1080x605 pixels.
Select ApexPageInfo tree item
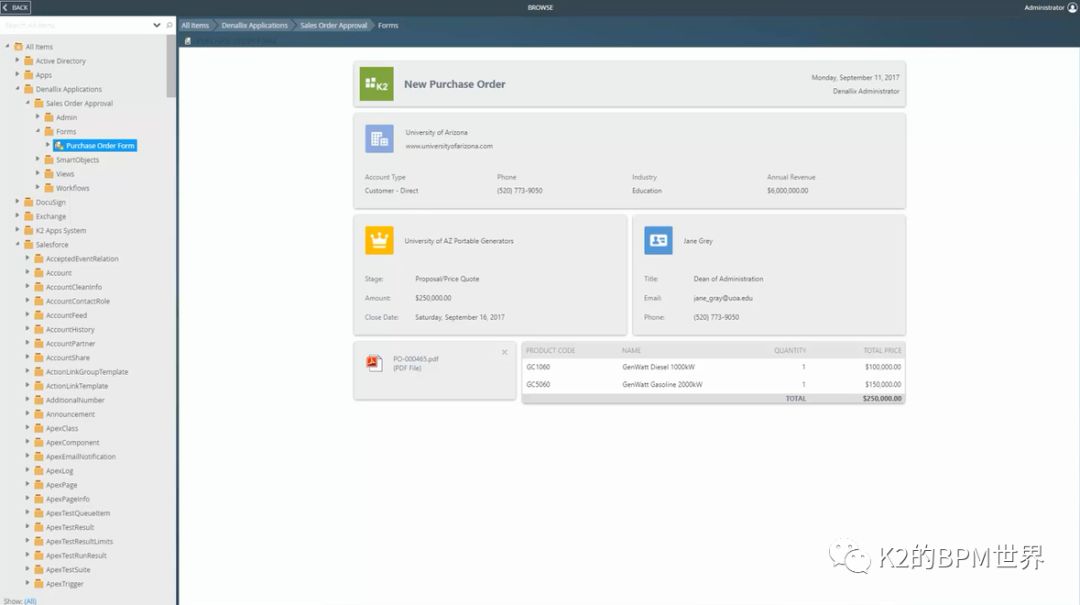(68, 499)
